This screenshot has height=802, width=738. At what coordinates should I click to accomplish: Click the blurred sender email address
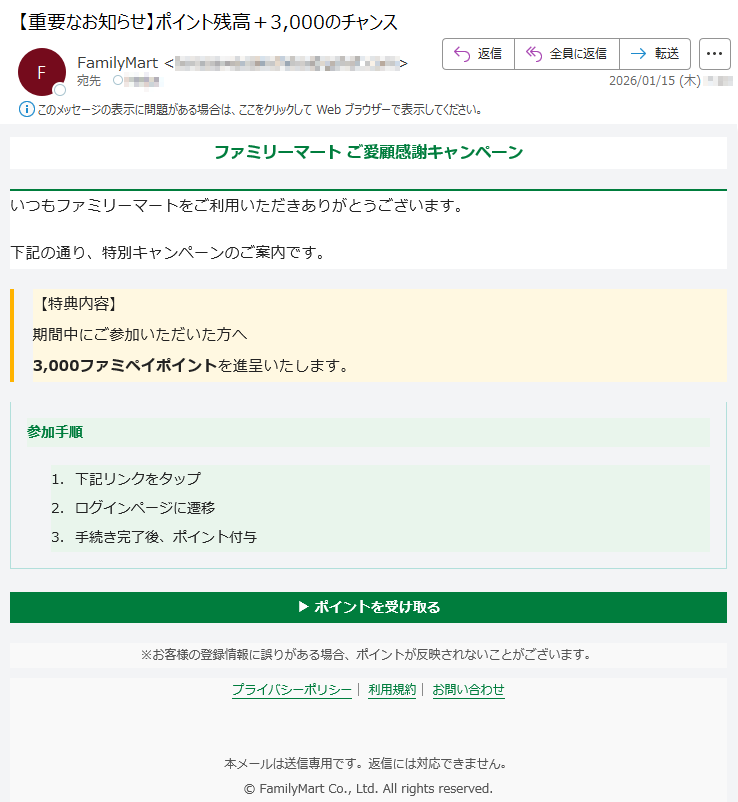coord(286,63)
